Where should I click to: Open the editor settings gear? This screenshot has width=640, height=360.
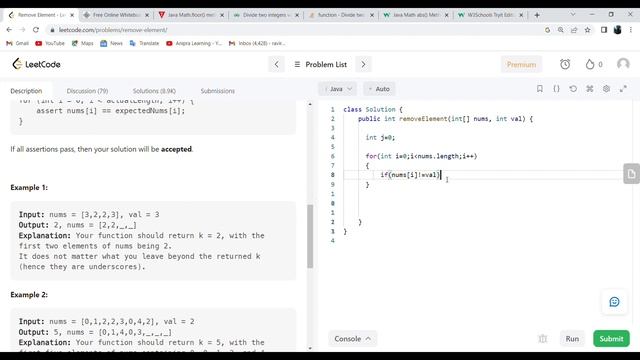click(x=607, y=89)
